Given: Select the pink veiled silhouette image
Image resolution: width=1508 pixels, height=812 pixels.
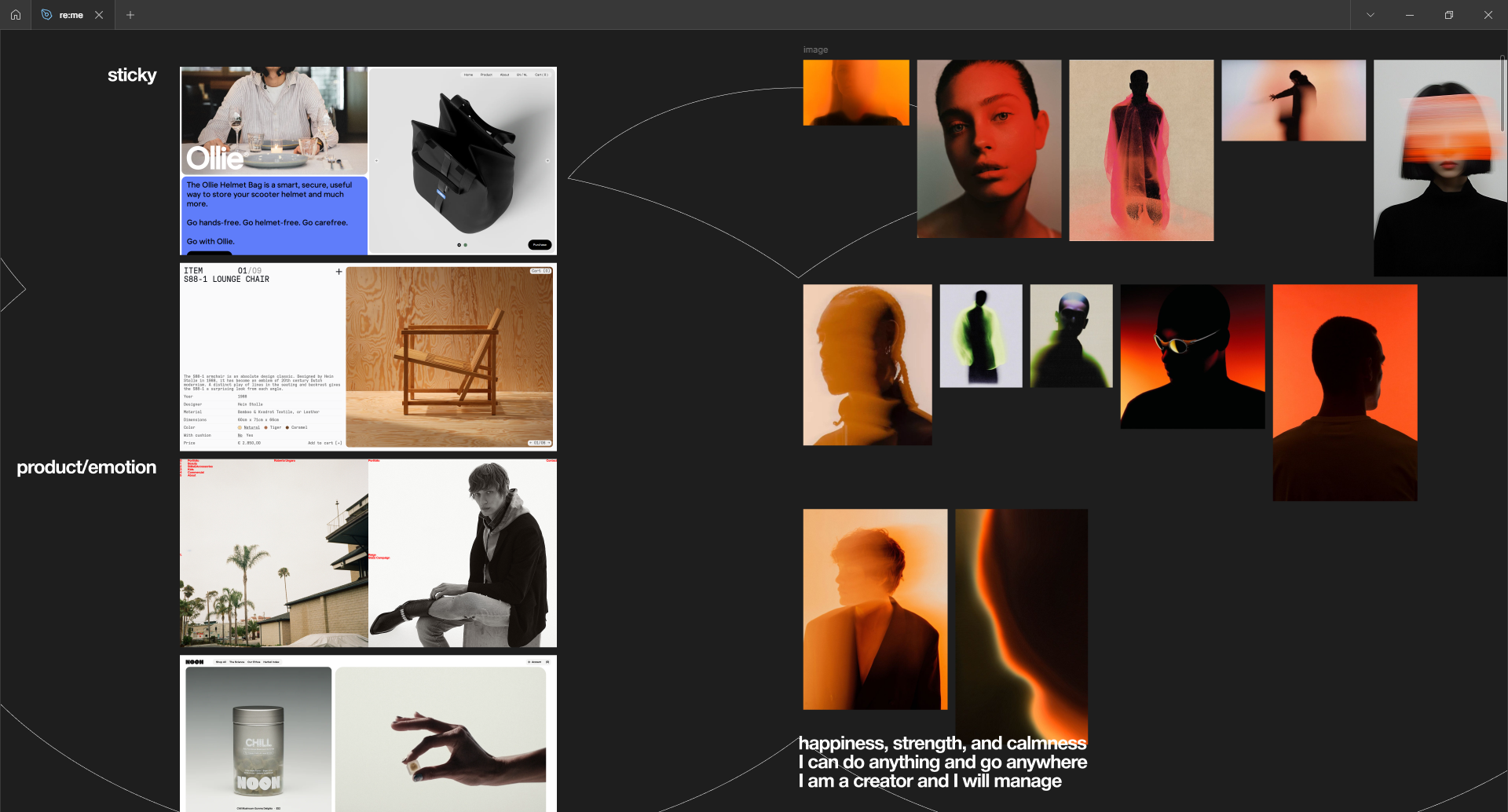Looking at the screenshot, I should (1141, 151).
